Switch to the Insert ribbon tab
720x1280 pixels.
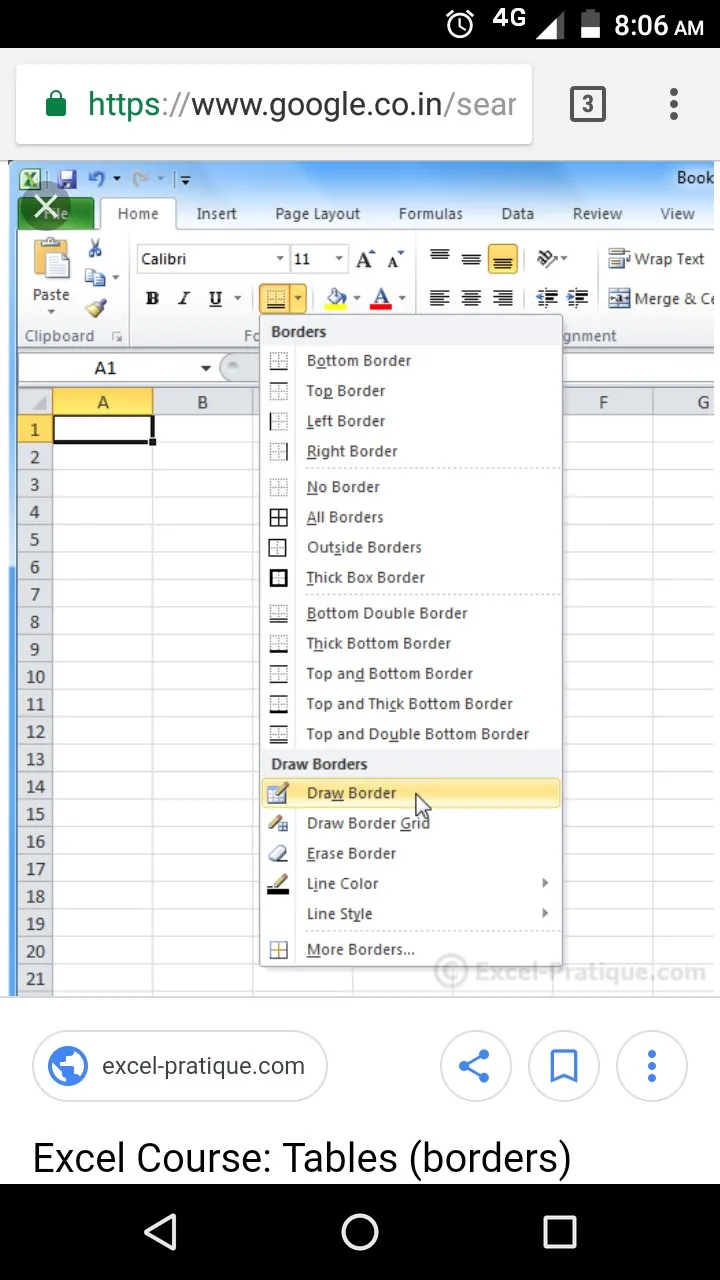[216, 213]
